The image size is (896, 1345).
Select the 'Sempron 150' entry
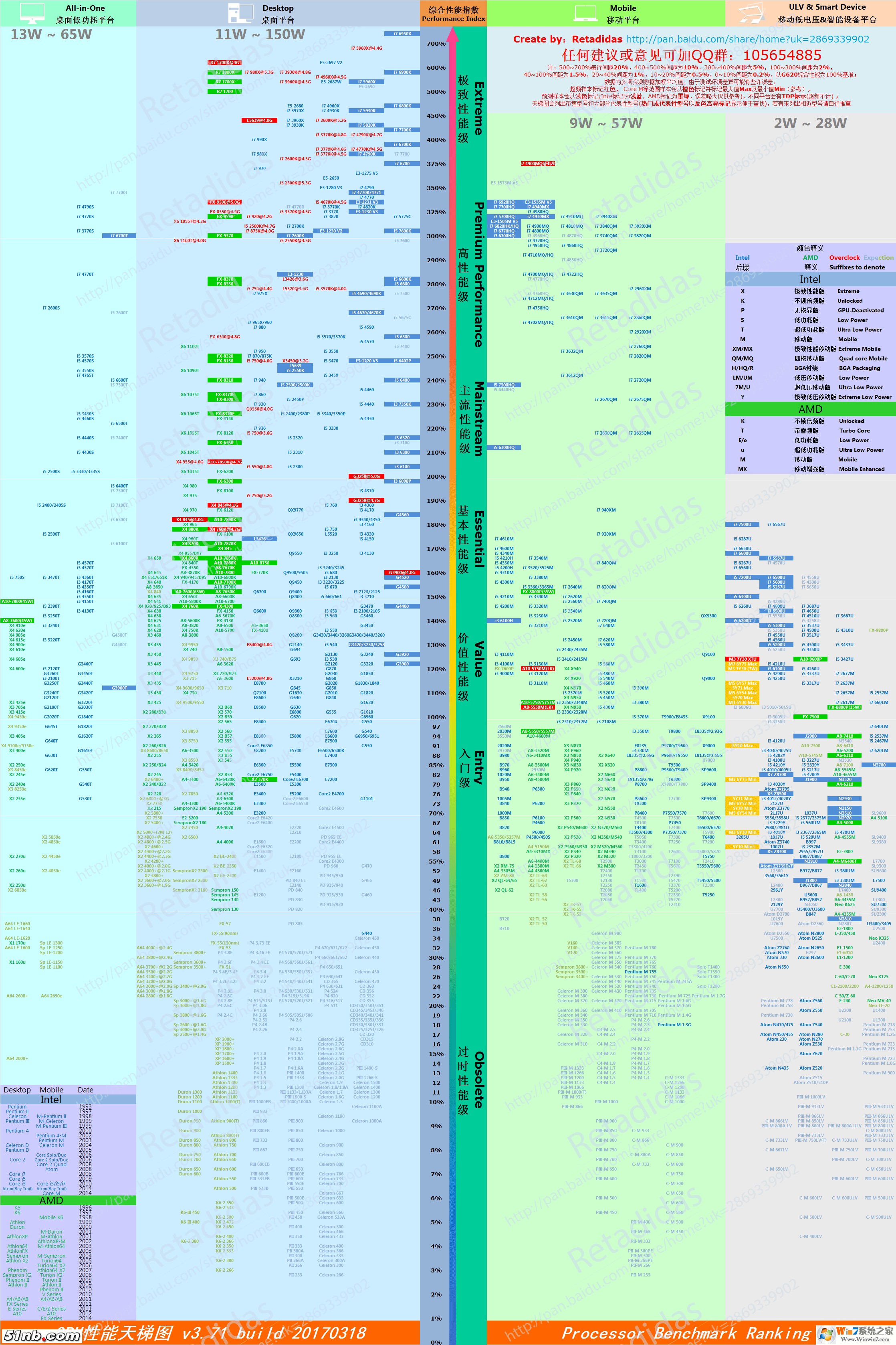click(224, 890)
